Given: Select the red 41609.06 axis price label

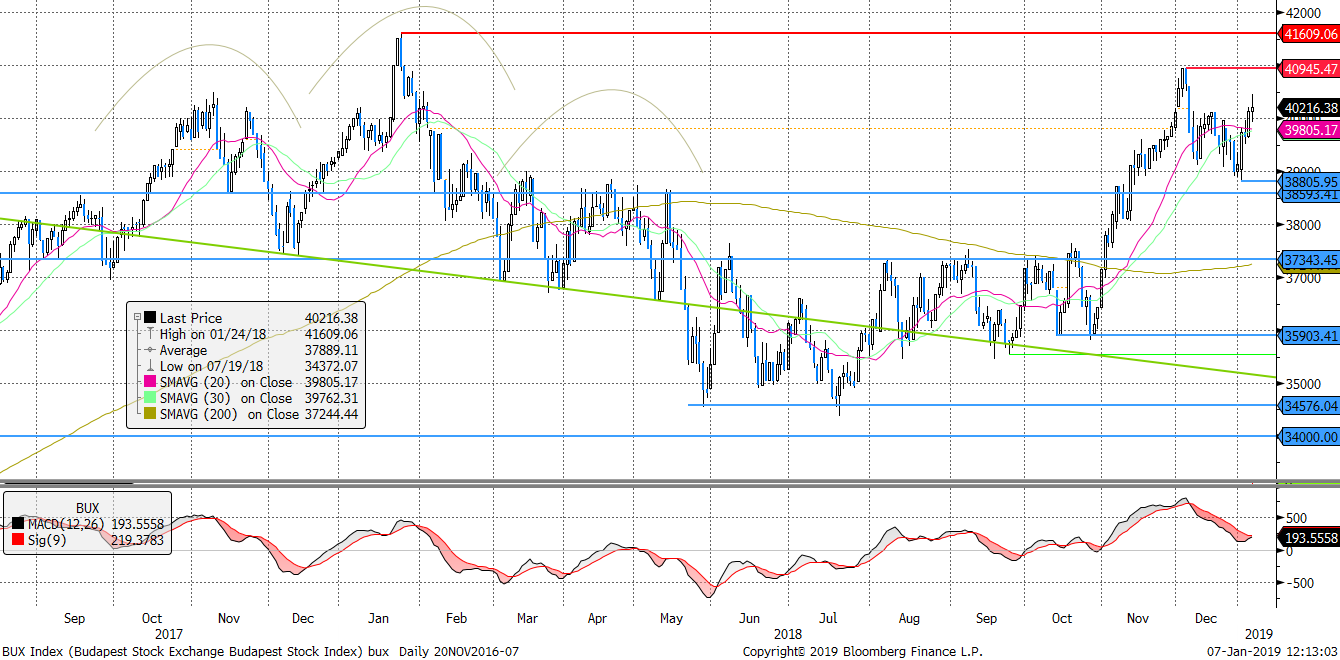Looking at the screenshot, I should [1309, 33].
